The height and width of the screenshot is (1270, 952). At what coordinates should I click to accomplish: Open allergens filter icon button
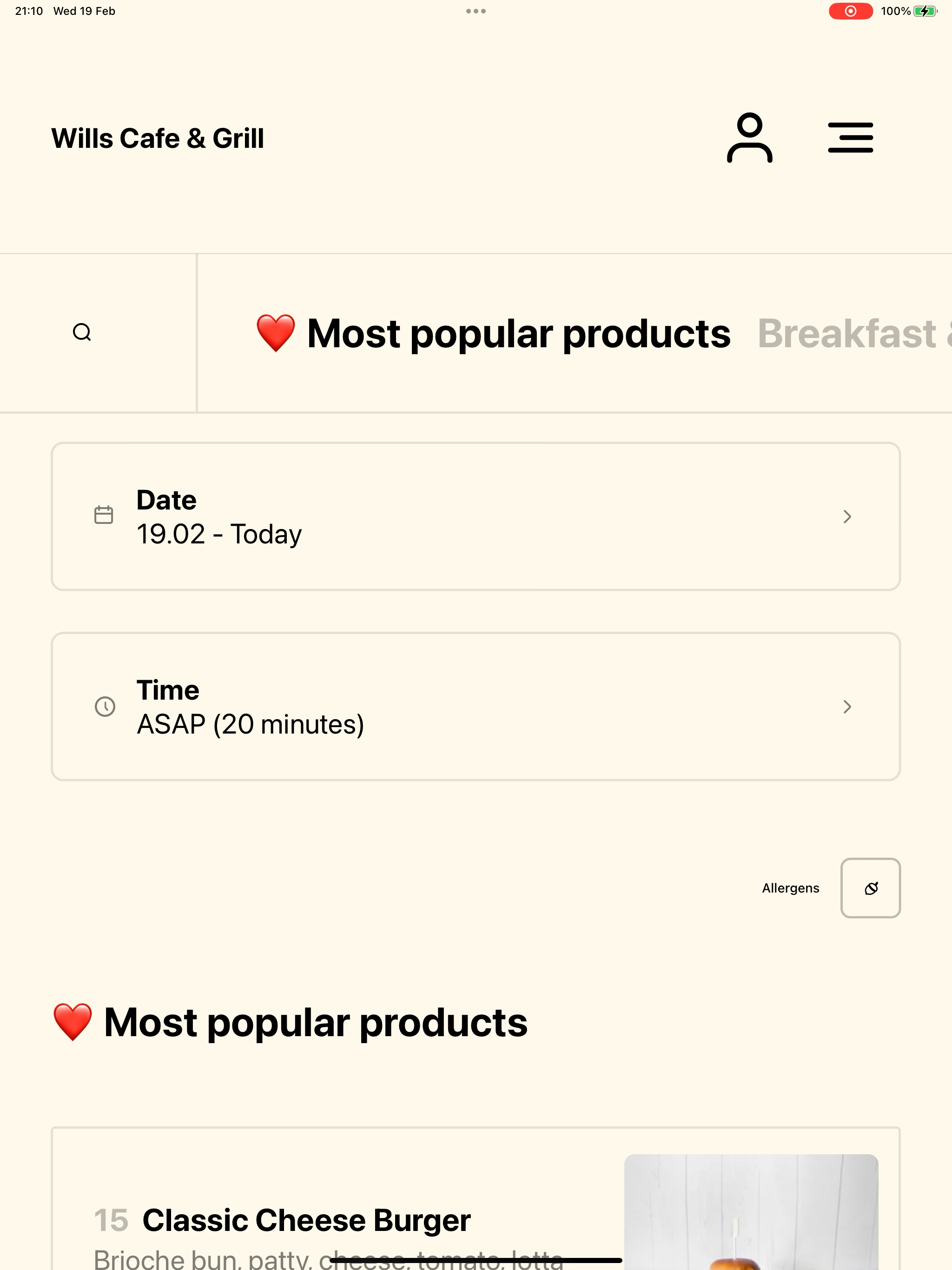871,888
